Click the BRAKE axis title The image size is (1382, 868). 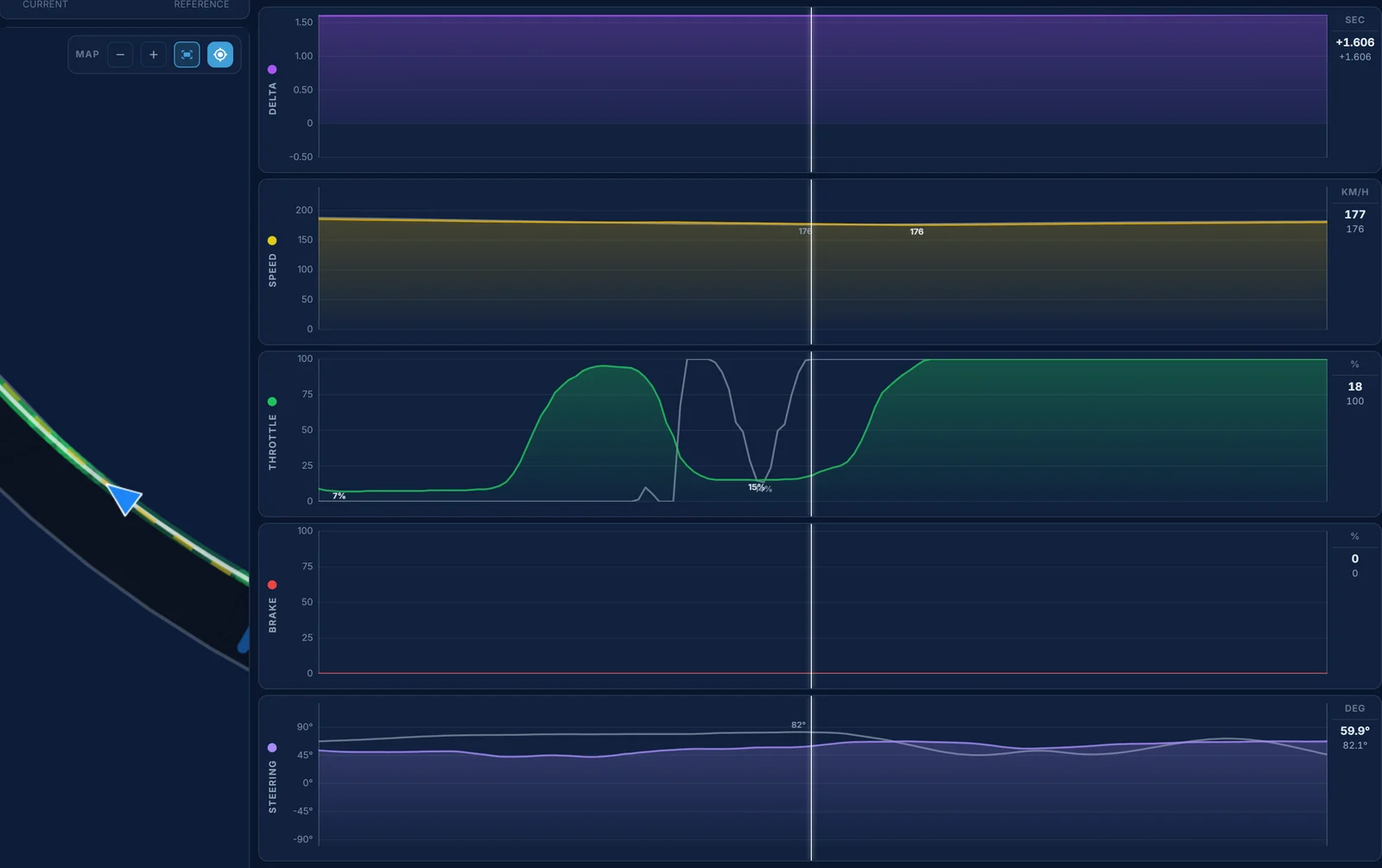pyautogui.click(x=273, y=615)
